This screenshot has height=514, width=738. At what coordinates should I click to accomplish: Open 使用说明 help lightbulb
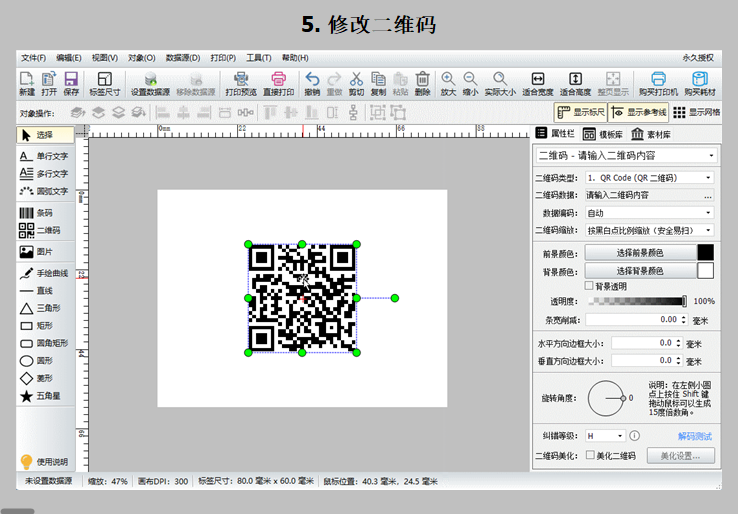click(x=45, y=462)
